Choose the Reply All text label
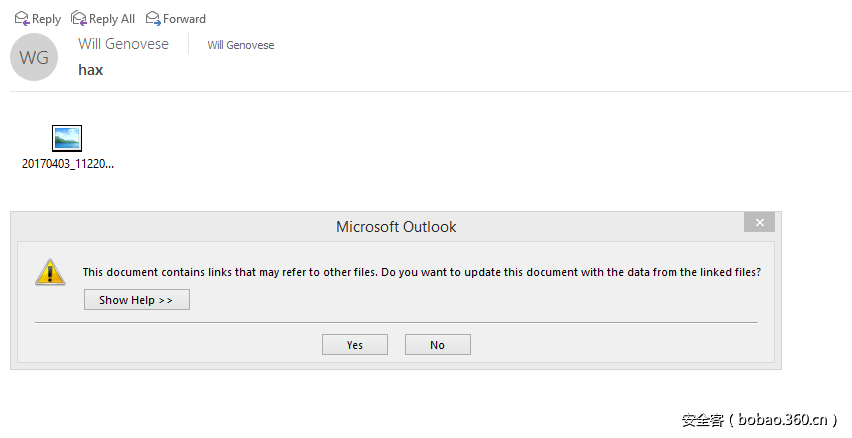This screenshot has height=438, width=852. click(x=112, y=19)
